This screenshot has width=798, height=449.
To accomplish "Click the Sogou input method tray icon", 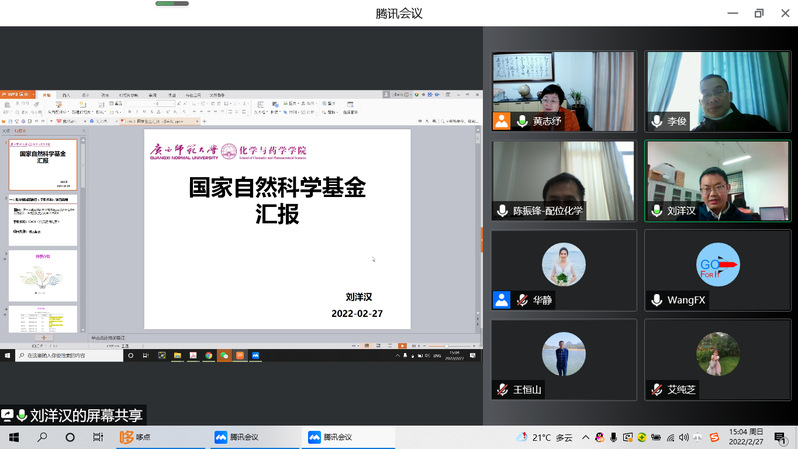I will [715, 437].
